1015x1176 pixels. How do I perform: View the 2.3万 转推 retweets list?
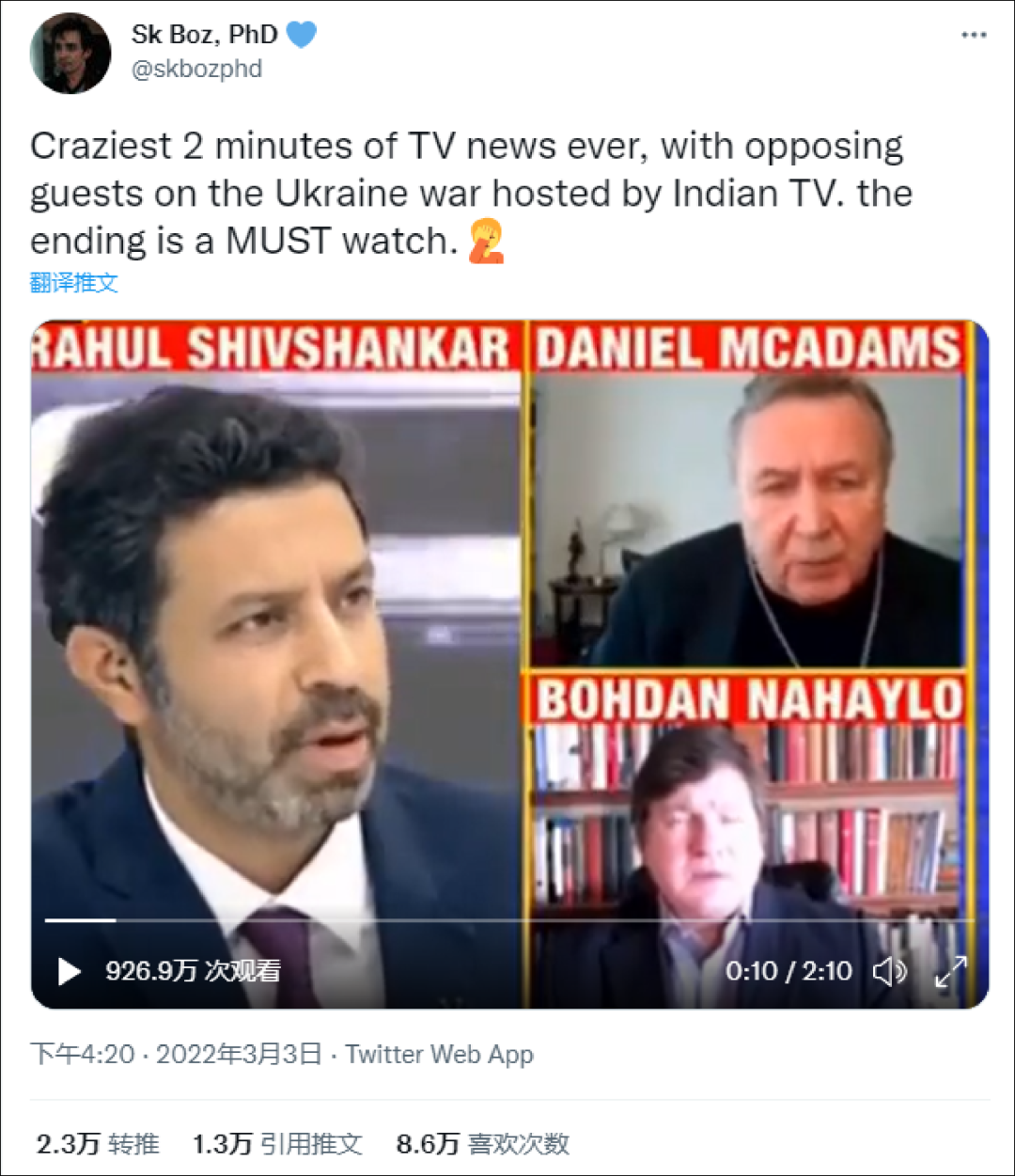pos(98,1144)
